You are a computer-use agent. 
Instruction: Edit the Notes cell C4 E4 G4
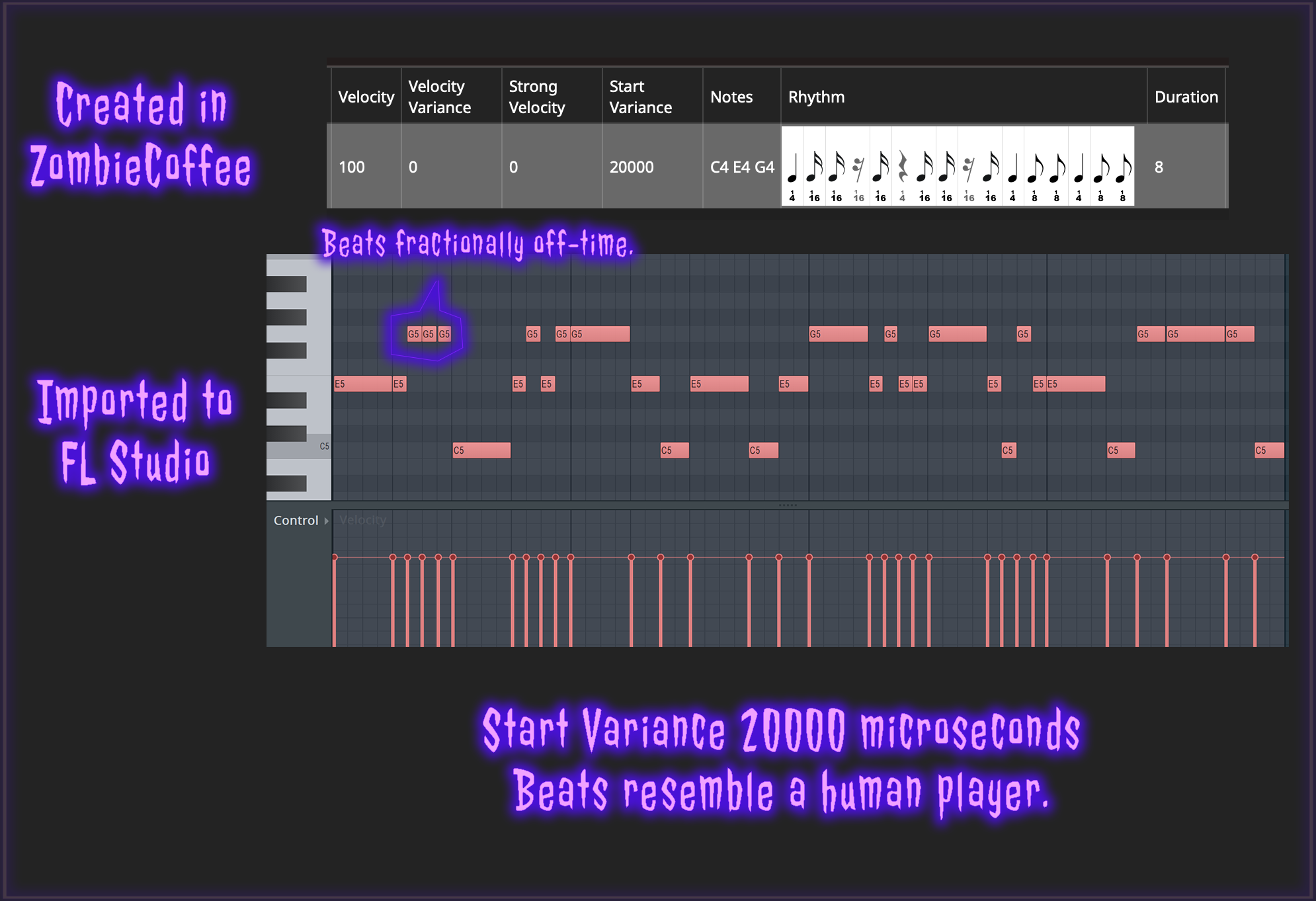(741, 167)
